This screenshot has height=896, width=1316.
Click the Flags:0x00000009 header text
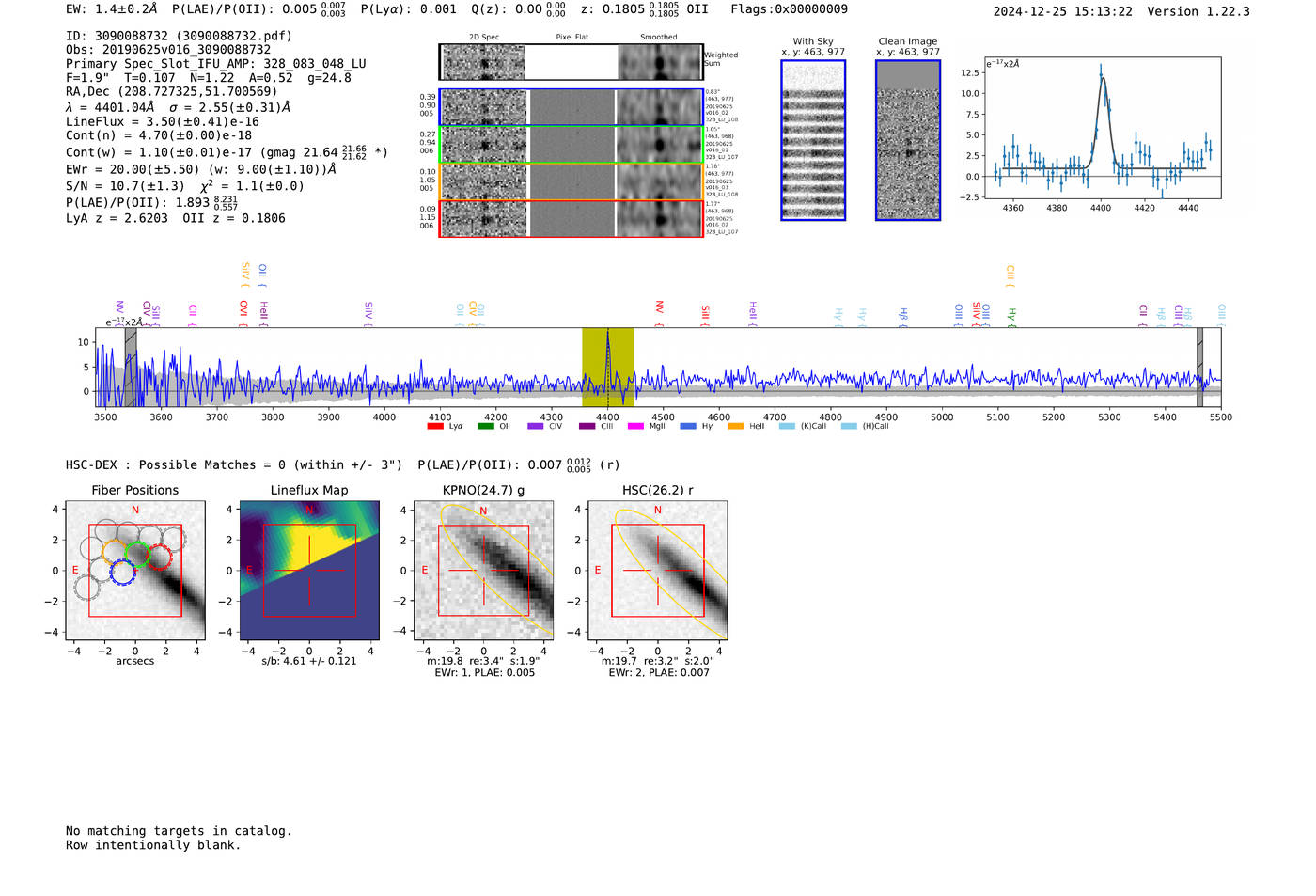789,9
